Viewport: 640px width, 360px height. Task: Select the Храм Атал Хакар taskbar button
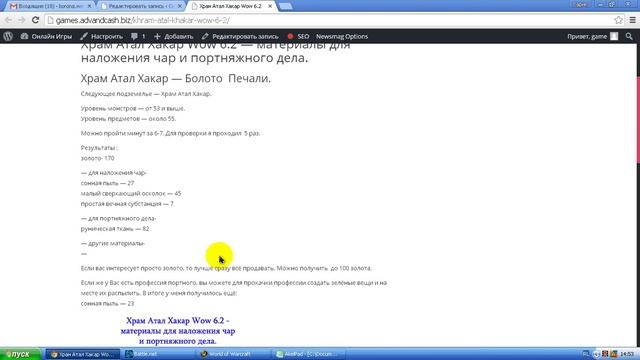[x=82, y=354]
